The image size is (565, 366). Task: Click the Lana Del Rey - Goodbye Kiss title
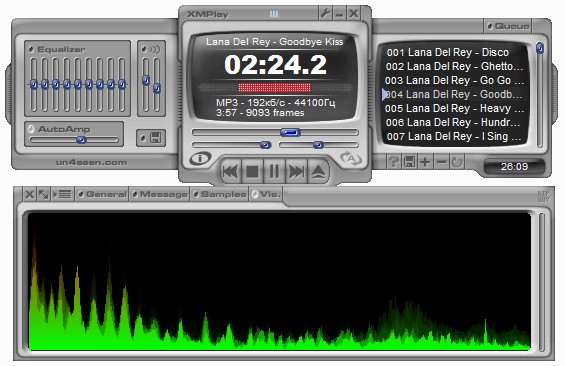(275, 42)
